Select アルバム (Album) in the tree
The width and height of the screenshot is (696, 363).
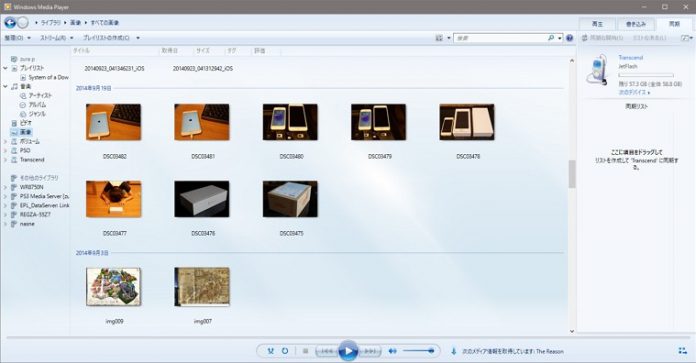(x=33, y=105)
